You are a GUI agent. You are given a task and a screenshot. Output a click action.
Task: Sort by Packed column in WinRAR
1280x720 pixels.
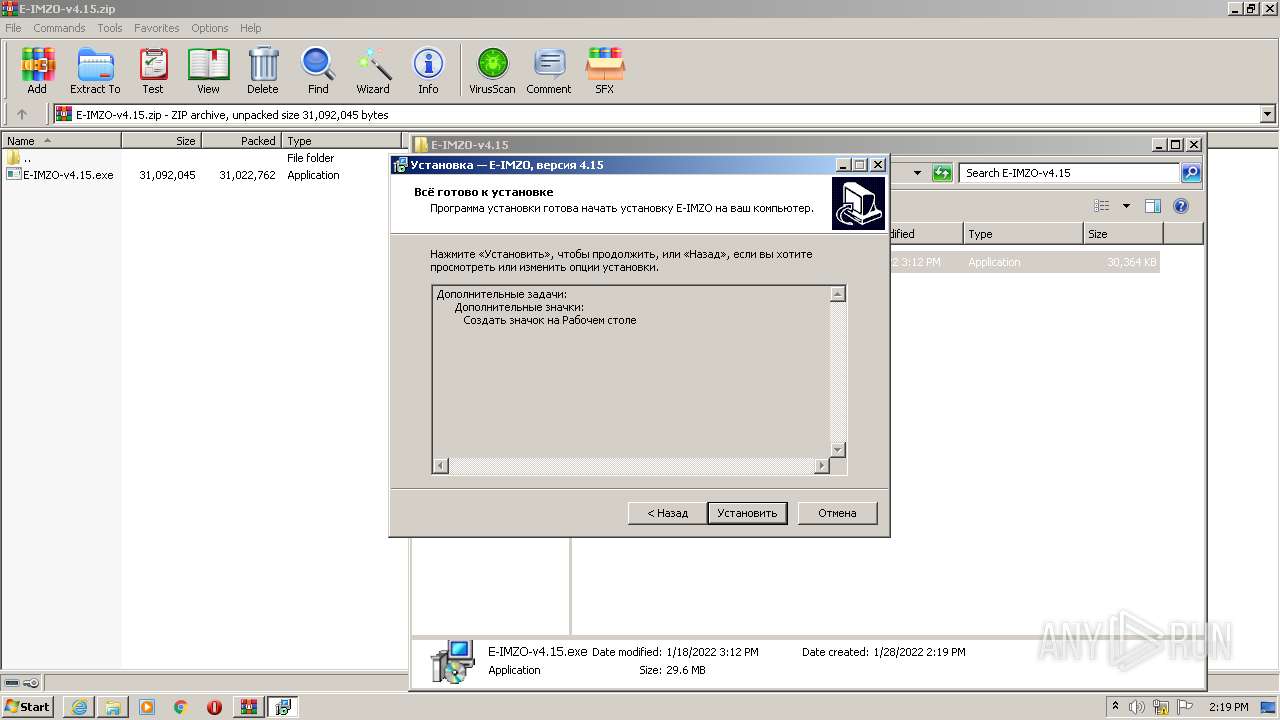click(241, 141)
